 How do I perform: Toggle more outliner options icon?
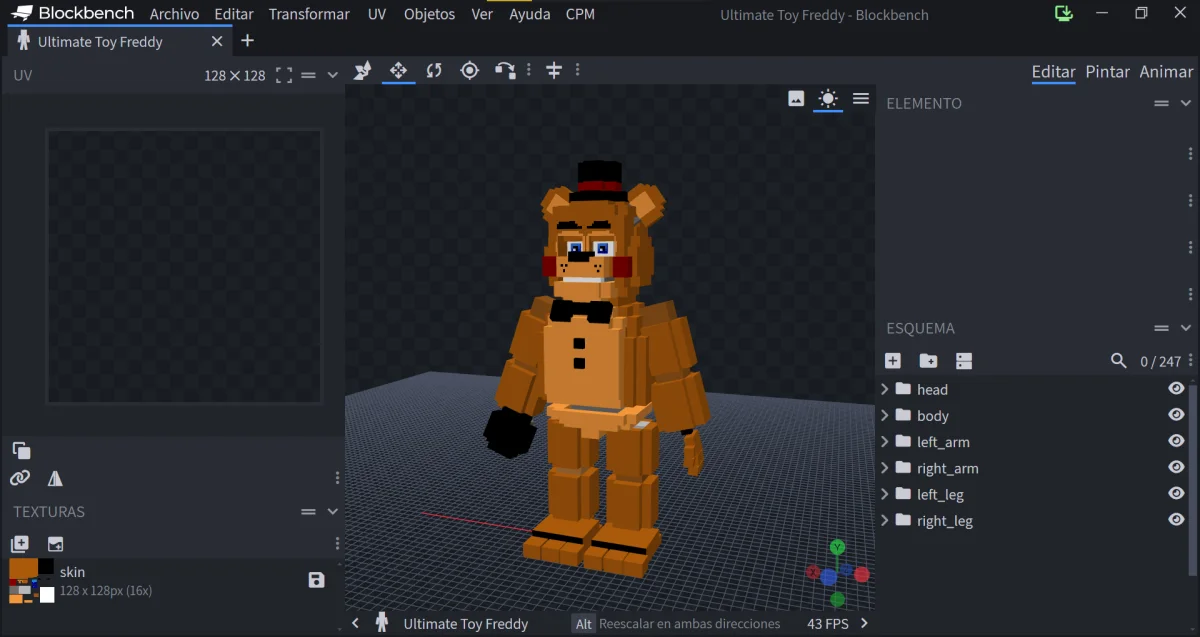964,361
